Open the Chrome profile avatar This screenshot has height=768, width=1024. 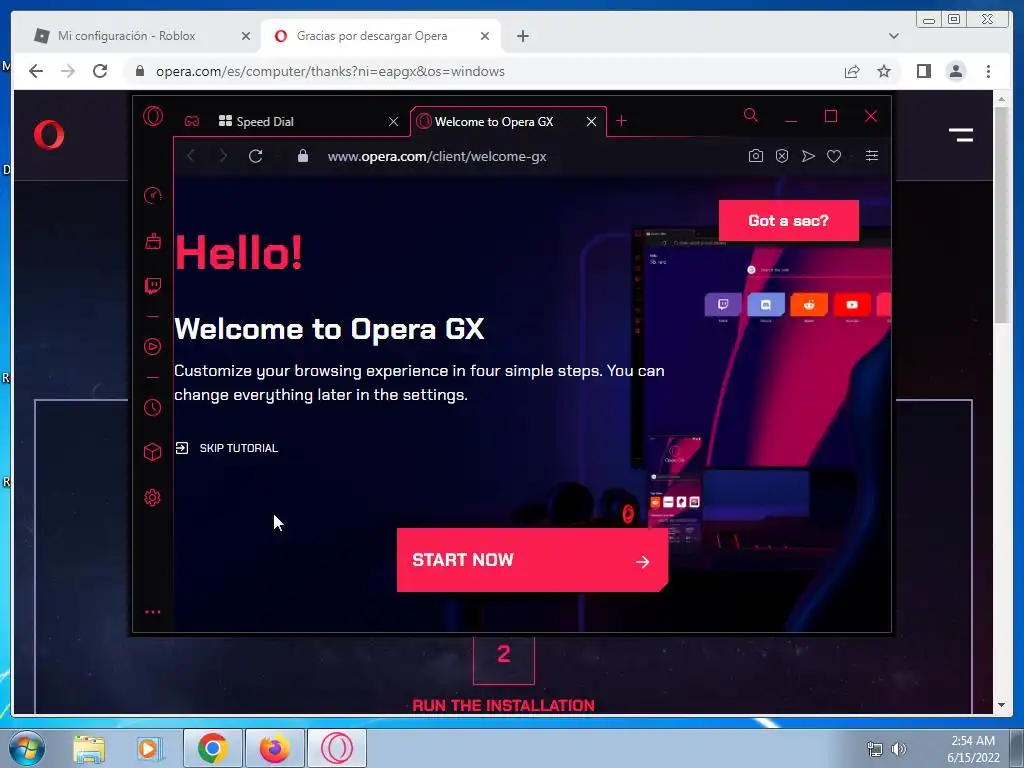point(956,71)
